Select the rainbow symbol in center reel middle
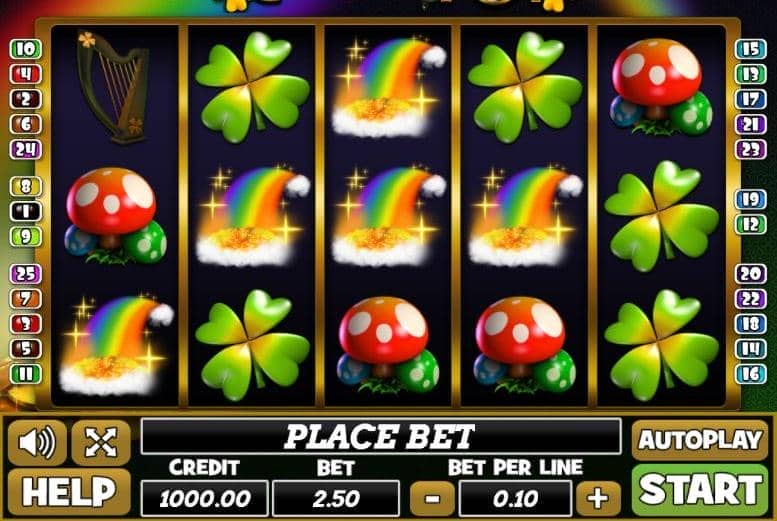 pos(387,215)
